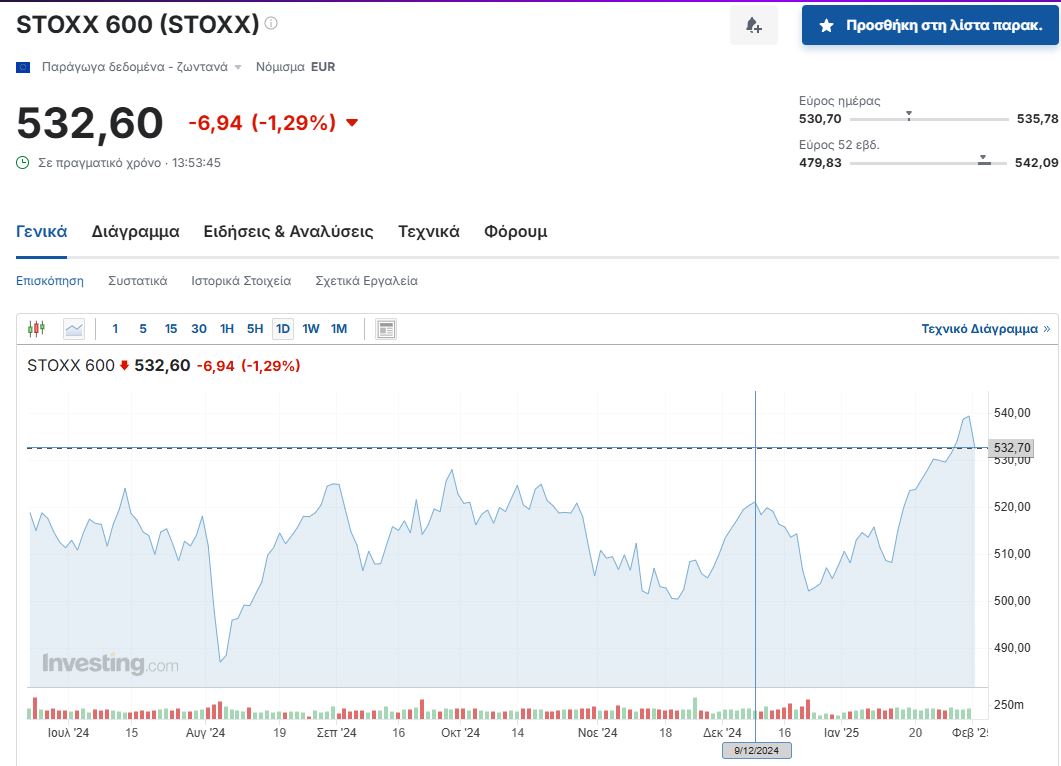Switch chart to 1D interval
Image resolution: width=1061 pixels, height=766 pixels.
click(283, 328)
